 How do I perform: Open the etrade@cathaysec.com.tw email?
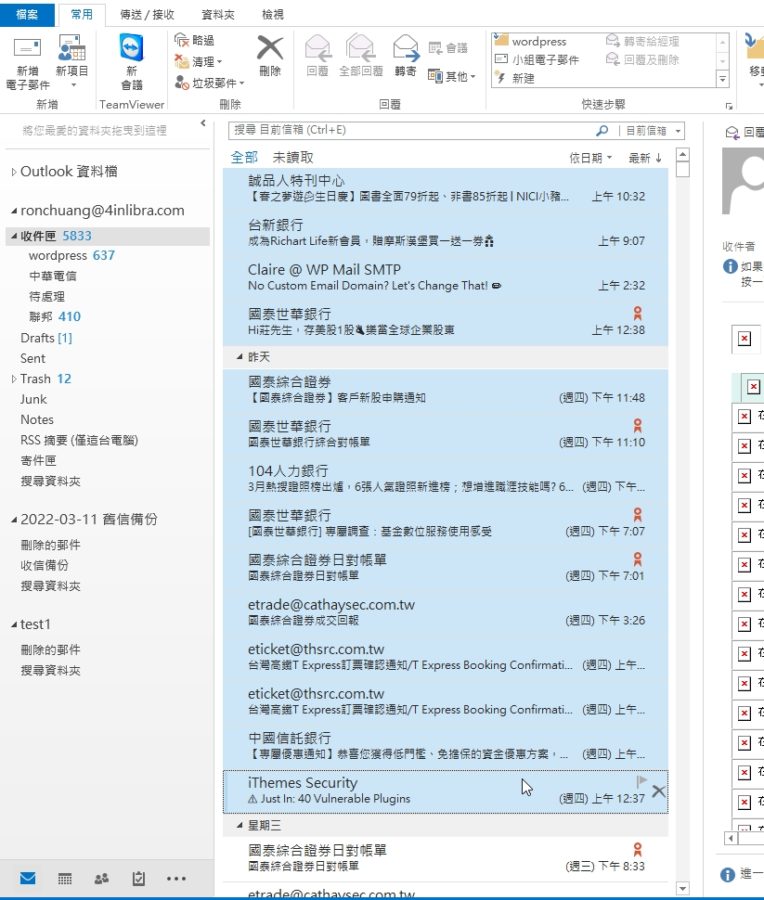click(445, 612)
